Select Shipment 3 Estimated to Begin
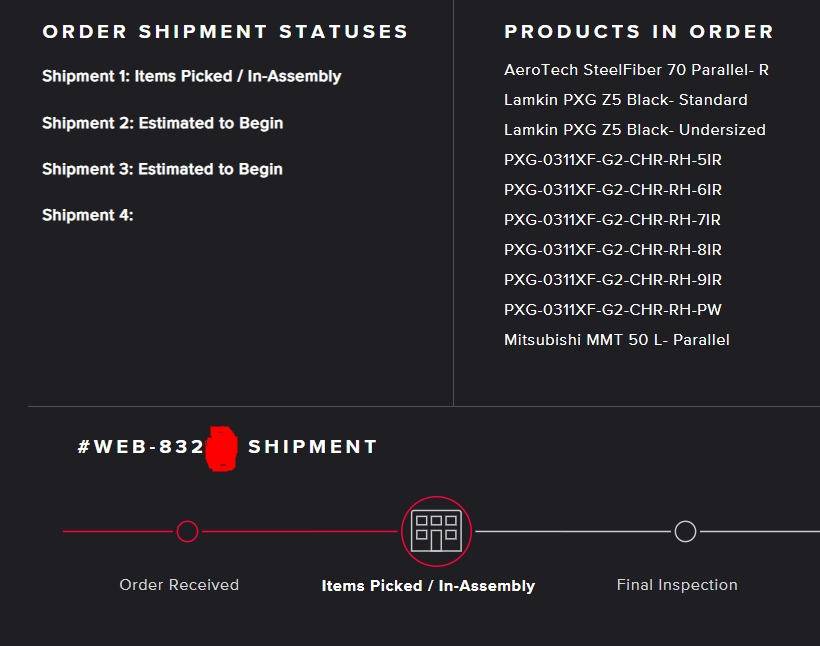Viewport: 820px width, 646px height. 162,169
